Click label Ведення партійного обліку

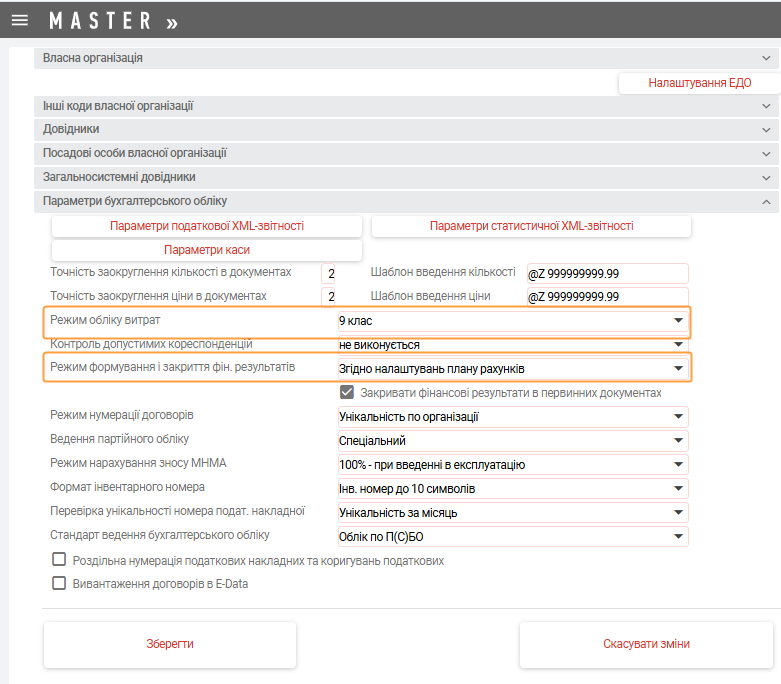click(x=120, y=439)
